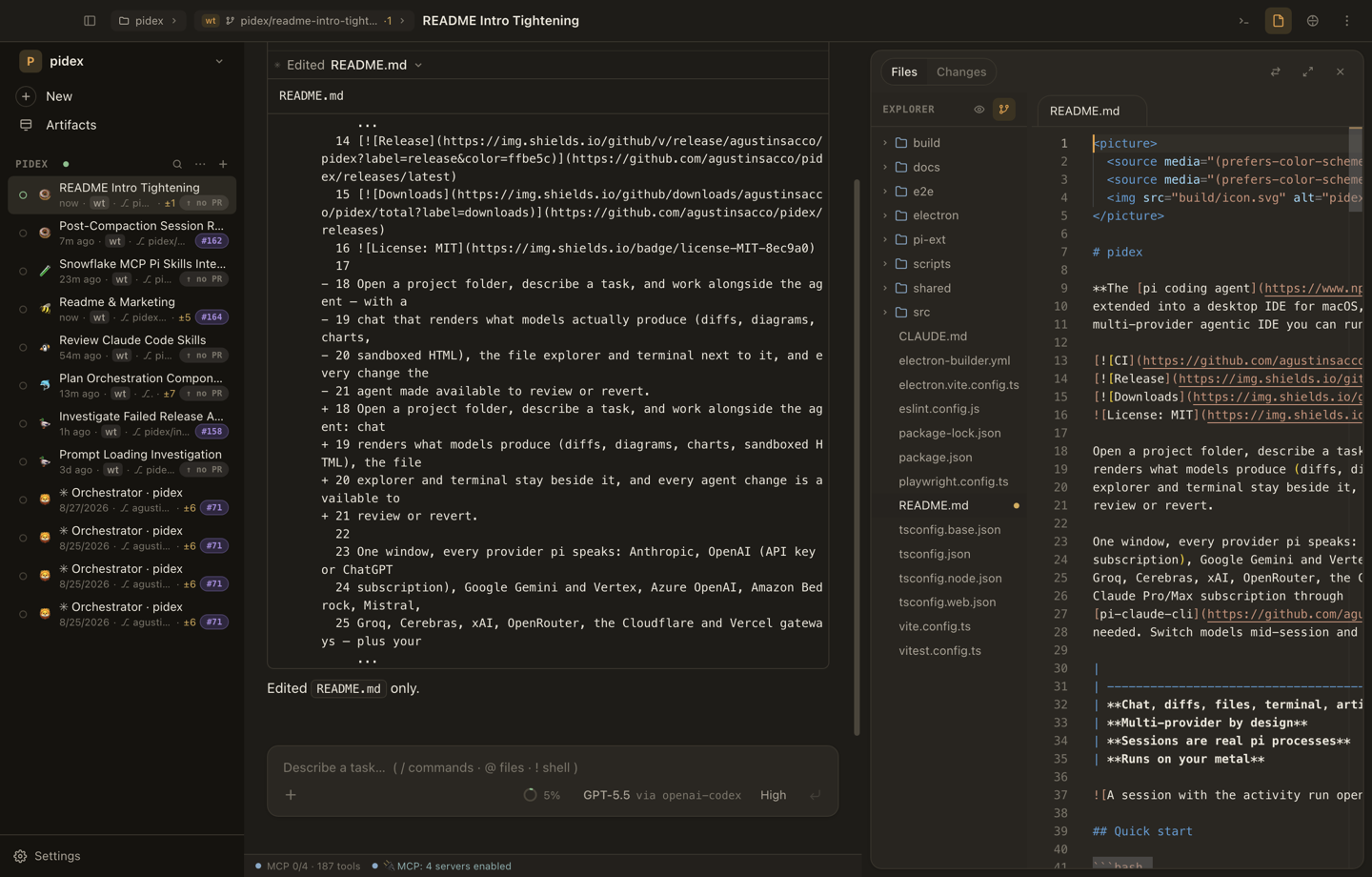
Task: Toggle status circle of Investigate Failed Release
Action: tap(23, 423)
